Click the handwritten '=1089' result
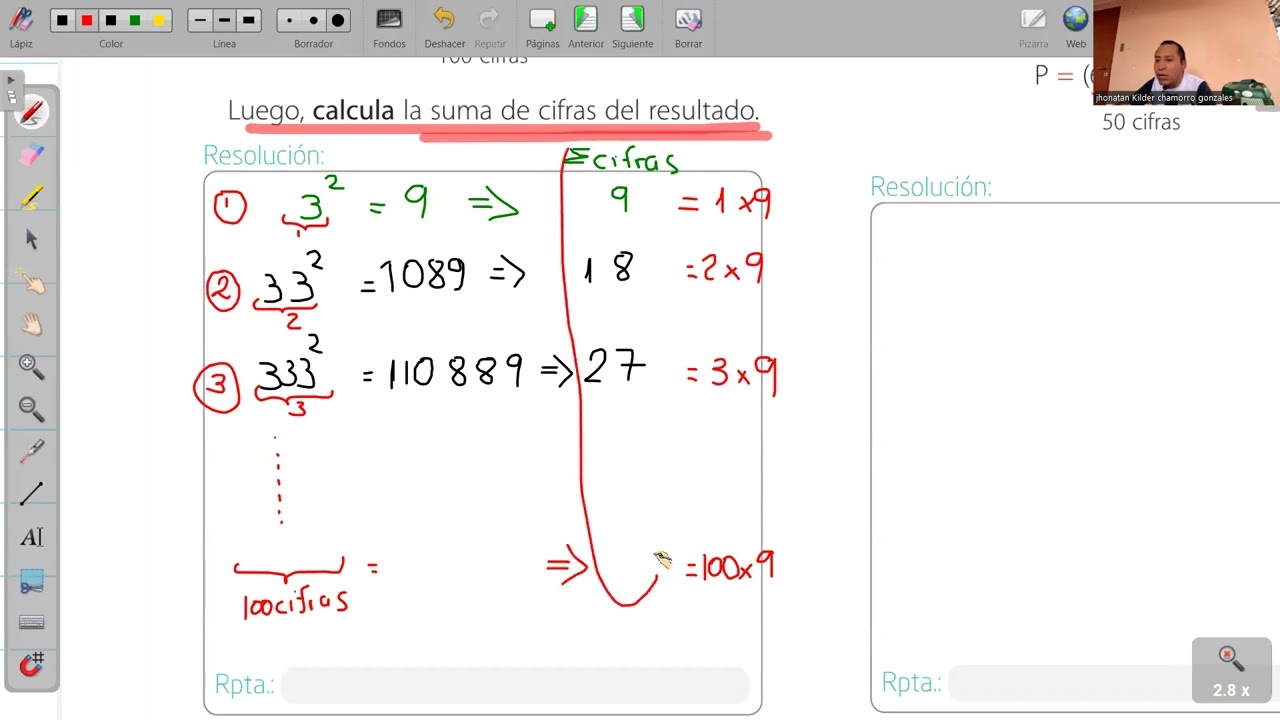 413,276
